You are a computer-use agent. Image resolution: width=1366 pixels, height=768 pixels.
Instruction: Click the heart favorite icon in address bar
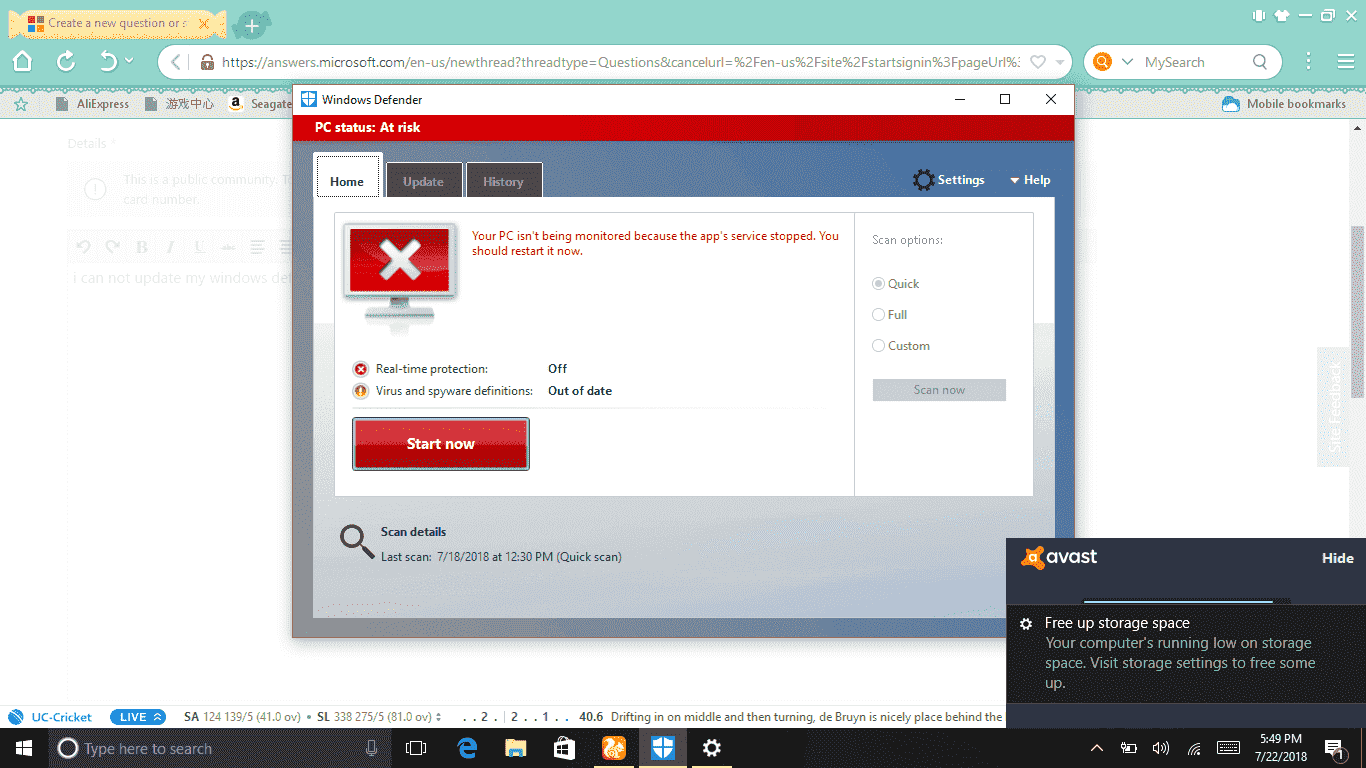click(1038, 62)
